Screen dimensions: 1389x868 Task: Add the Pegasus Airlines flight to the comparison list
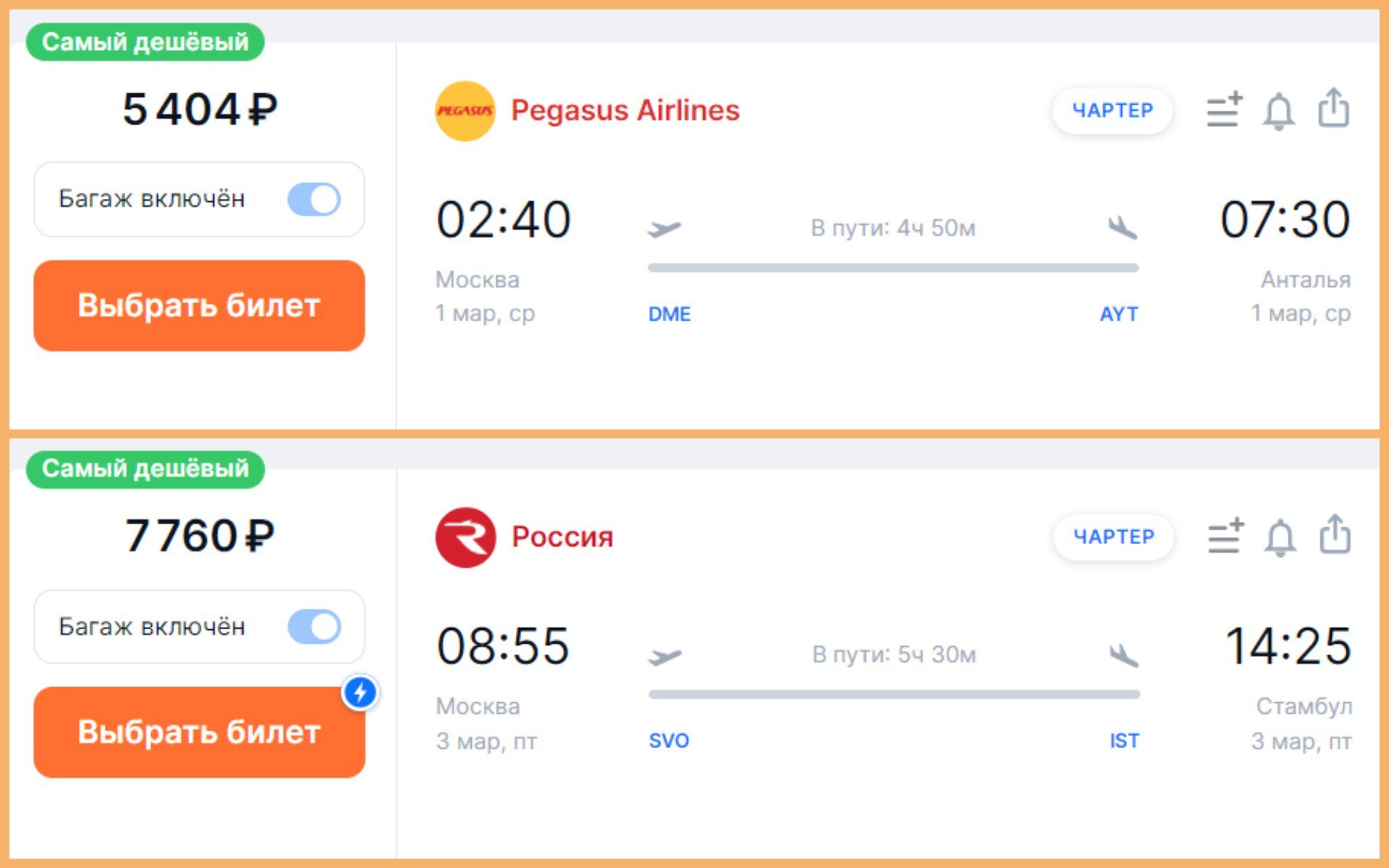(1224, 111)
